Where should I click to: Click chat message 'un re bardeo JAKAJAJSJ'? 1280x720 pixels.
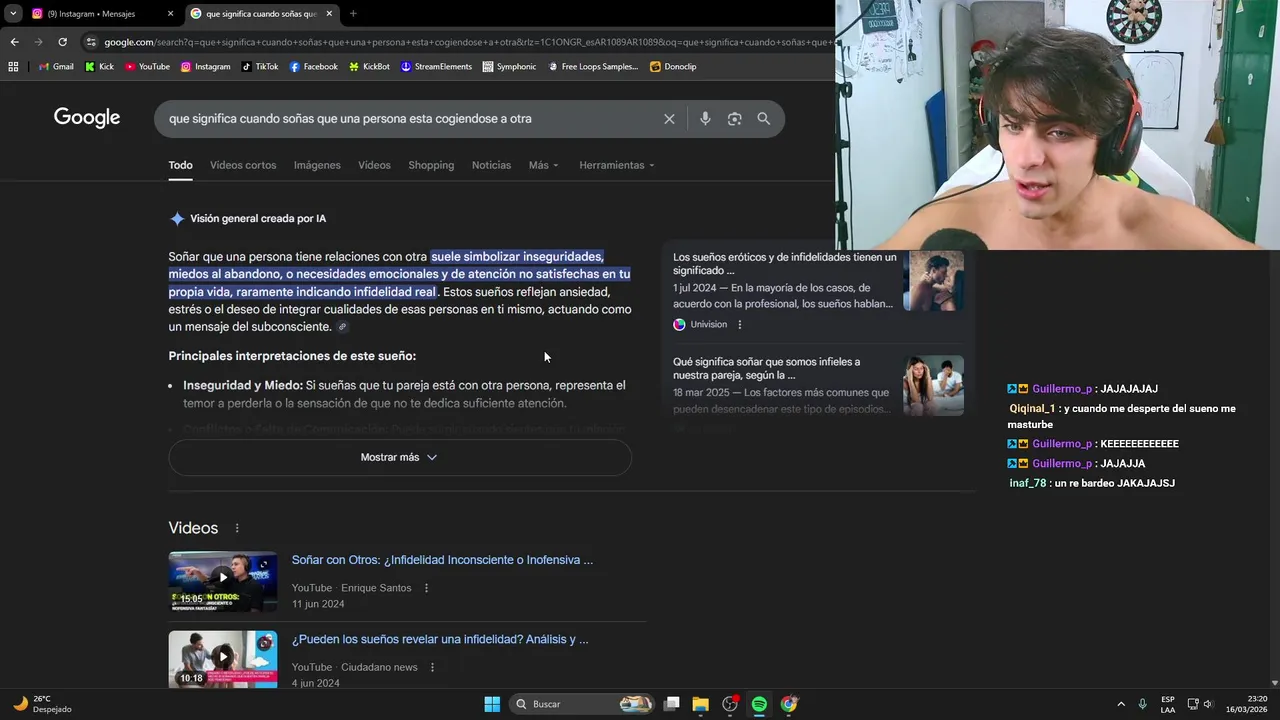[x=1114, y=483]
